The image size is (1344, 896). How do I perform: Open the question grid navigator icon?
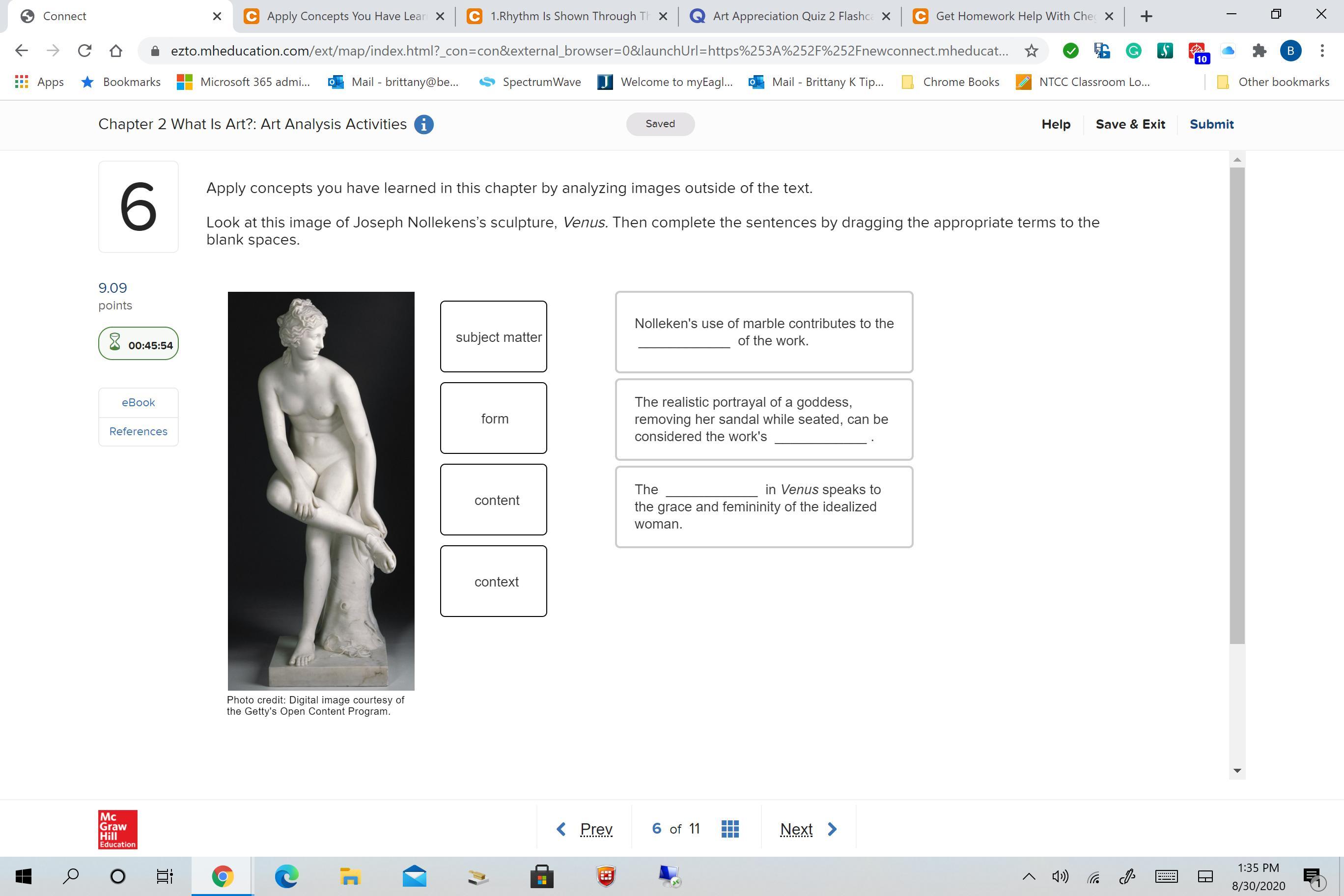tap(729, 829)
